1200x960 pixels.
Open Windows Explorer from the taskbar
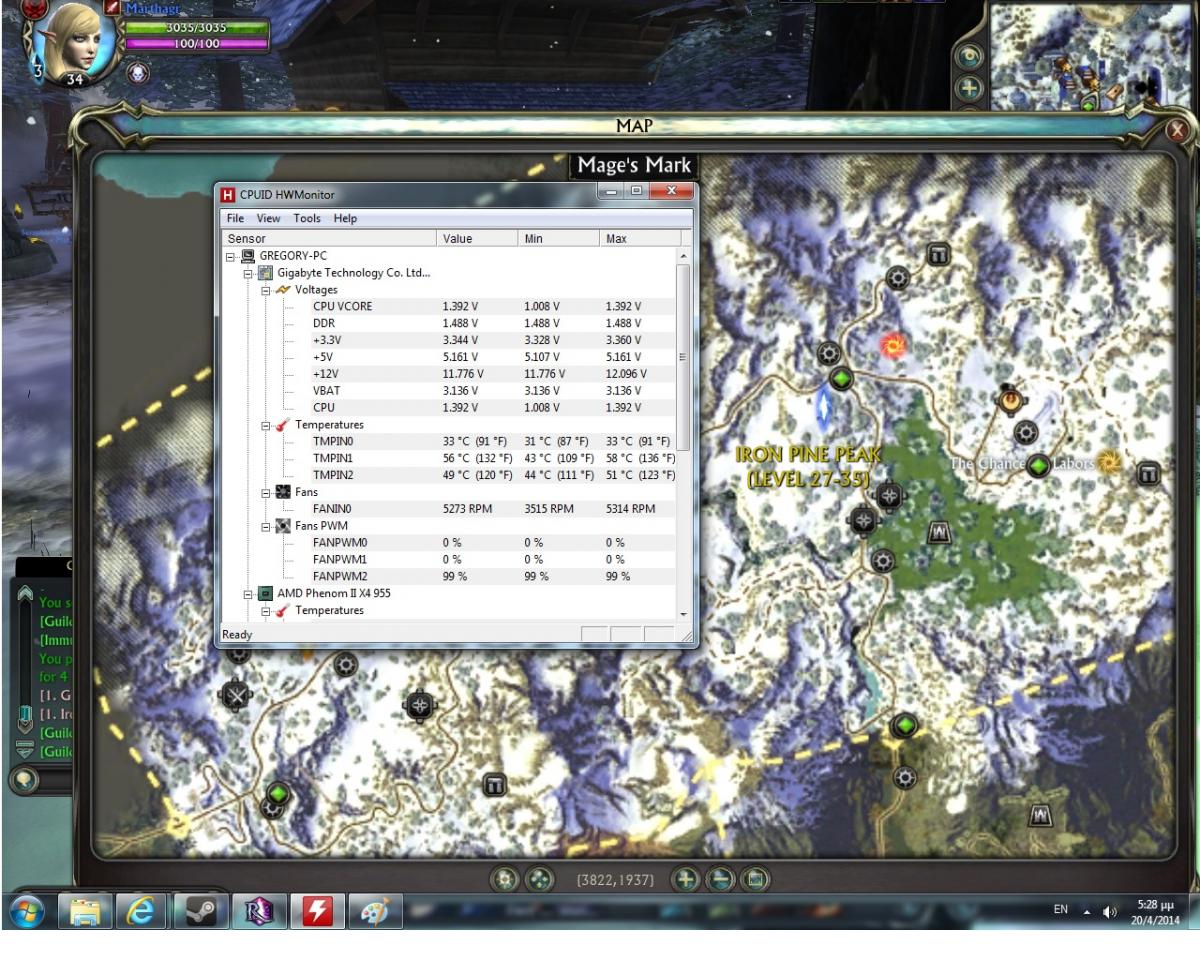(x=85, y=912)
